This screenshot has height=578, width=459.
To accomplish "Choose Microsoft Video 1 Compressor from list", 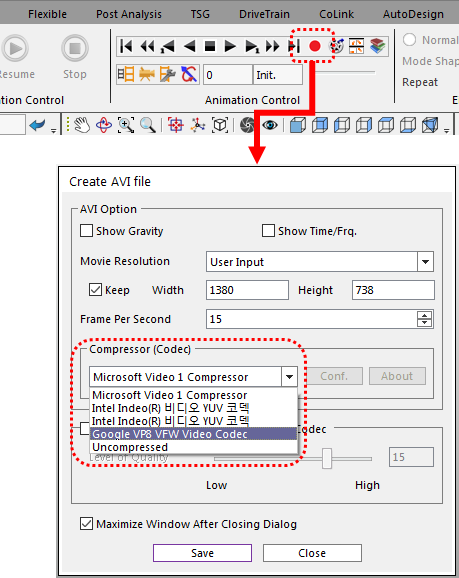I will (193, 395).
